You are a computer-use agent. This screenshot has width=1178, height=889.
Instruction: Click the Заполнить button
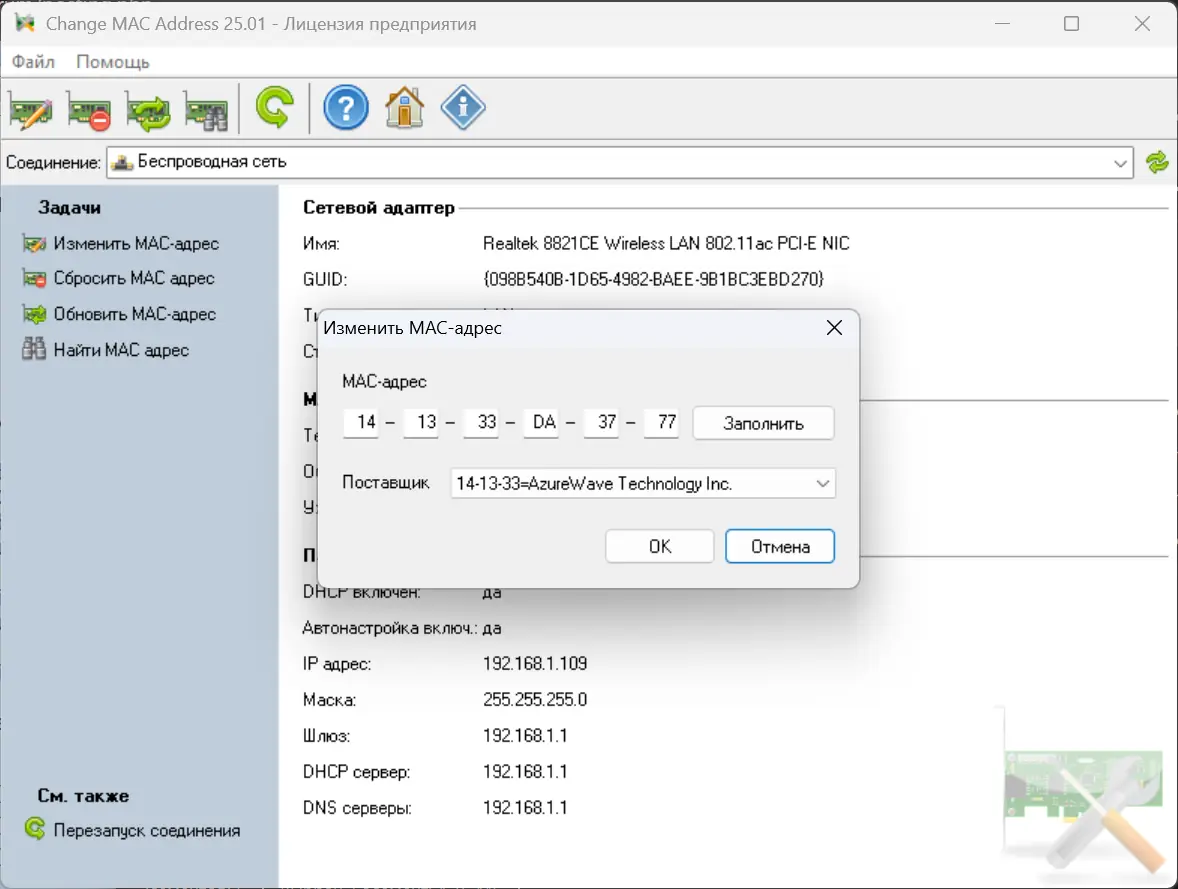click(763, 423)
